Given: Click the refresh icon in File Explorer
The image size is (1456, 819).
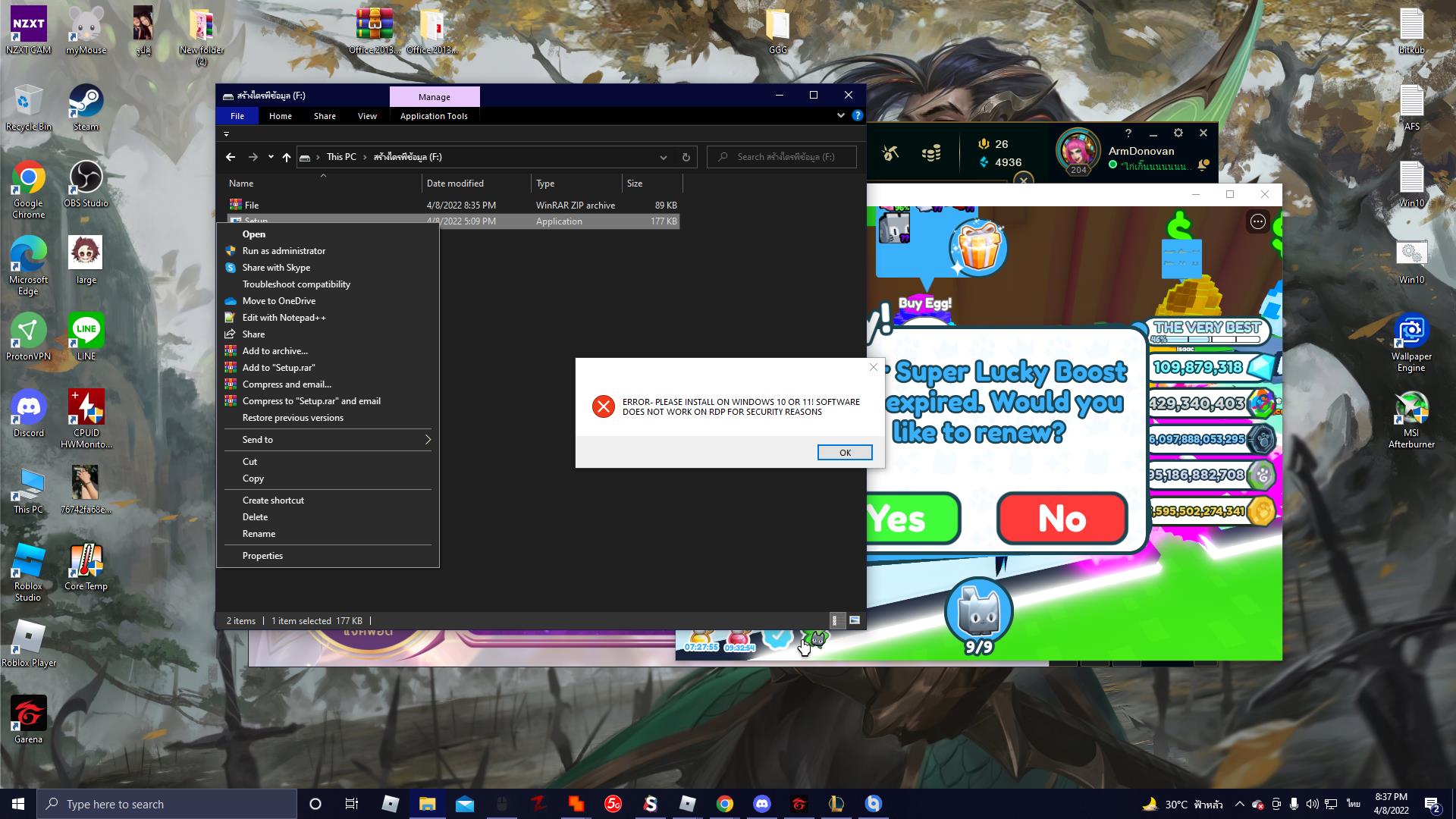Looking at the screenshot, I should (x=686, y=157).
